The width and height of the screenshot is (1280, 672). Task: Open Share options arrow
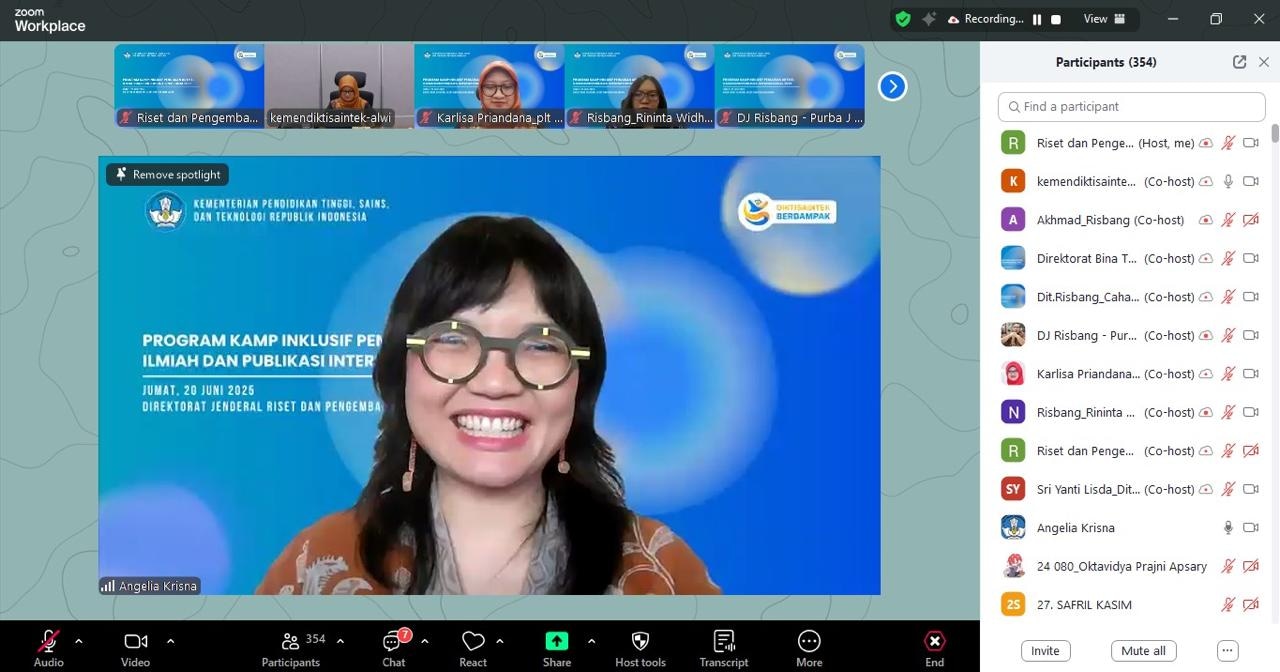[591, 641]
